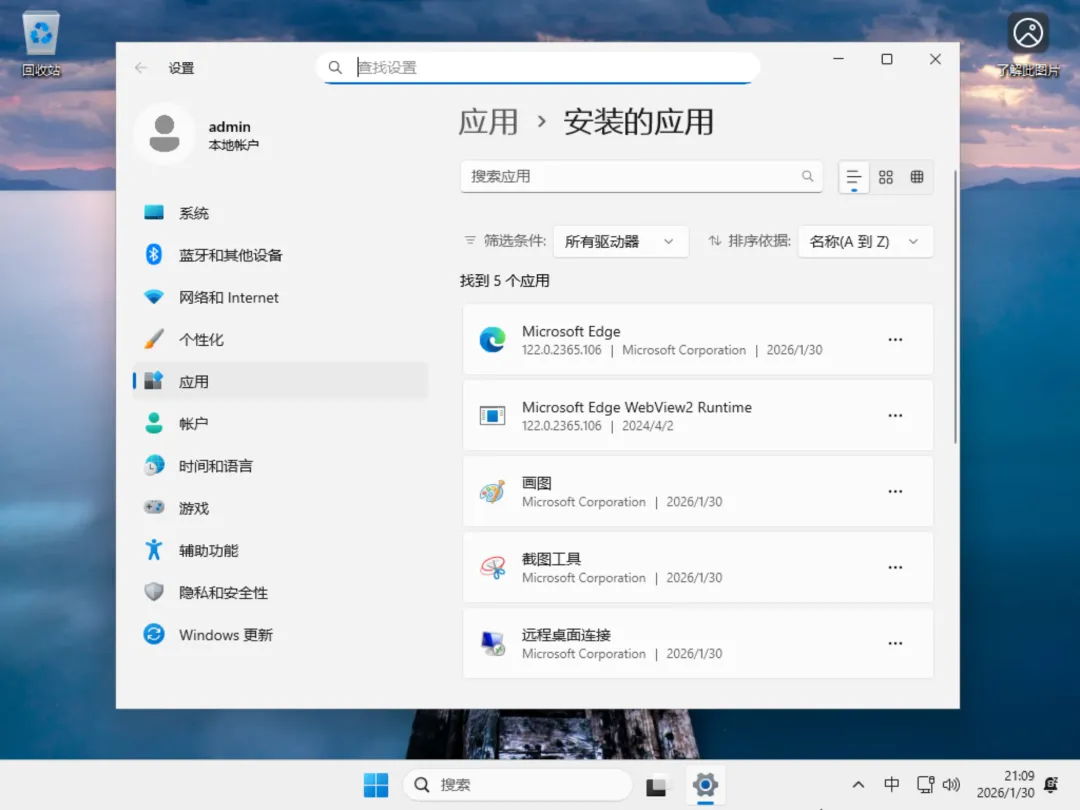Switch to table view layout

click(917, 177)
